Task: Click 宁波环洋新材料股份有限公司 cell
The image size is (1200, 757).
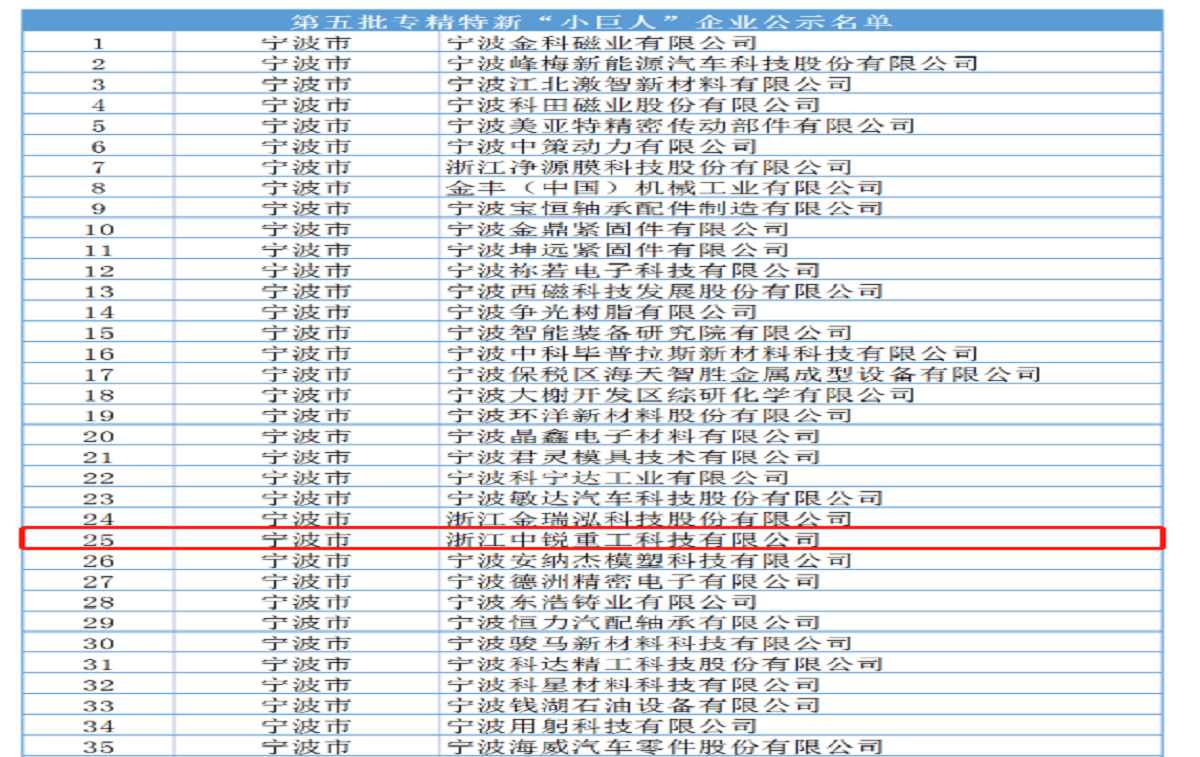Action: coord(649,415)
